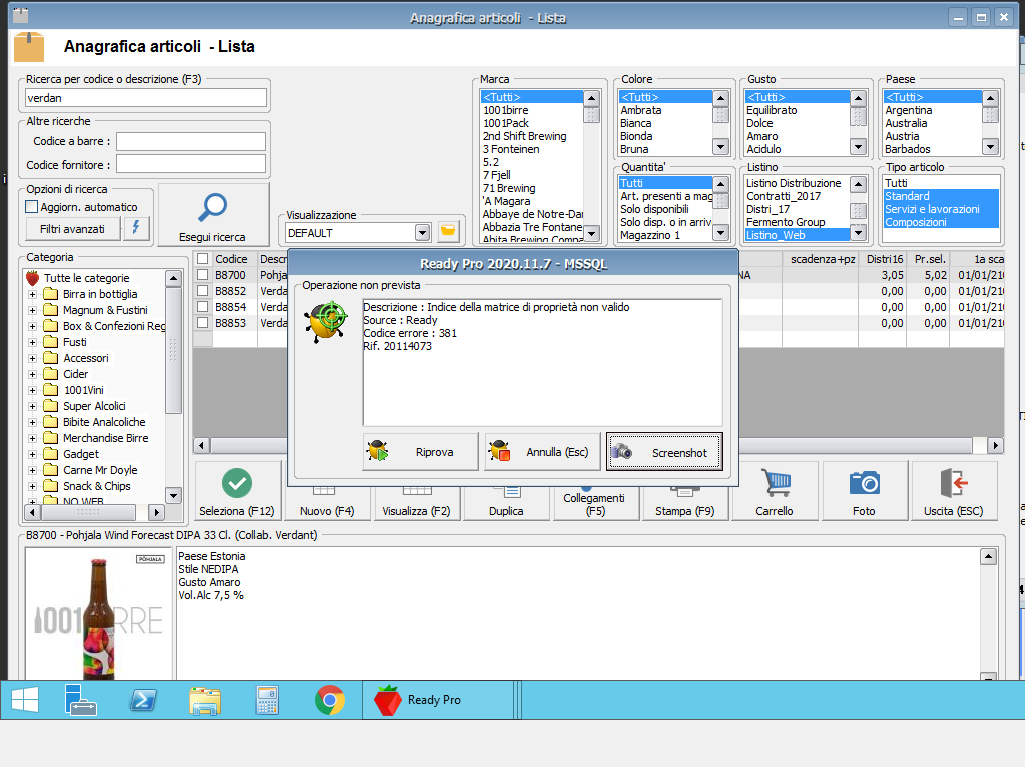Expand the Merchandise Birre category

tap(32, 438)
